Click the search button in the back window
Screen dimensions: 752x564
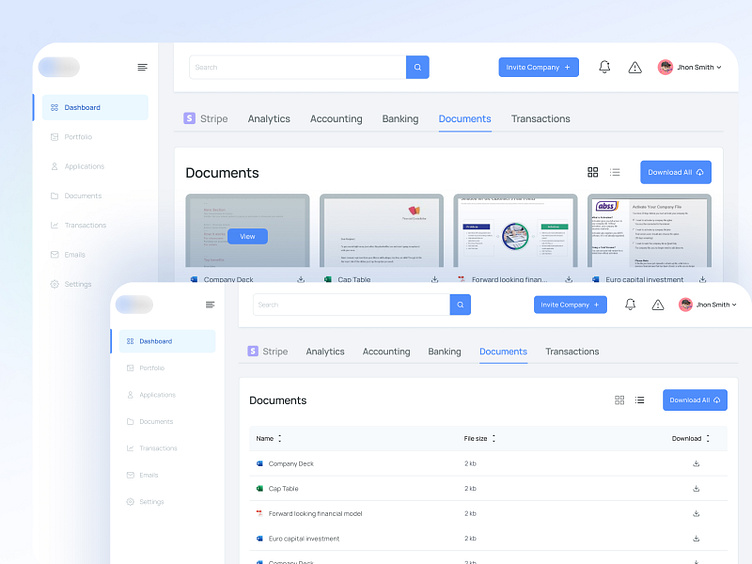click(x=417, y=67)
